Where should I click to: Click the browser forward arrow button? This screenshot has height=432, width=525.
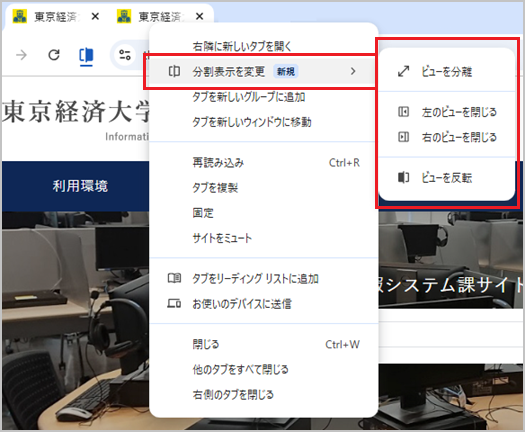coord(21,55)
